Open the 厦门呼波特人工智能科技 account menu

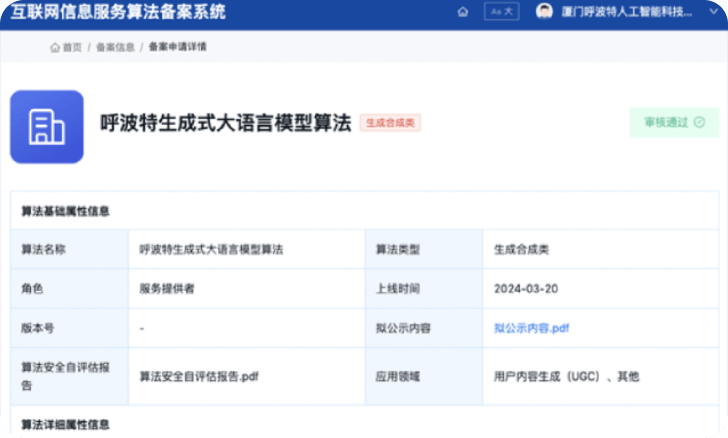click(x=626, y=12)
